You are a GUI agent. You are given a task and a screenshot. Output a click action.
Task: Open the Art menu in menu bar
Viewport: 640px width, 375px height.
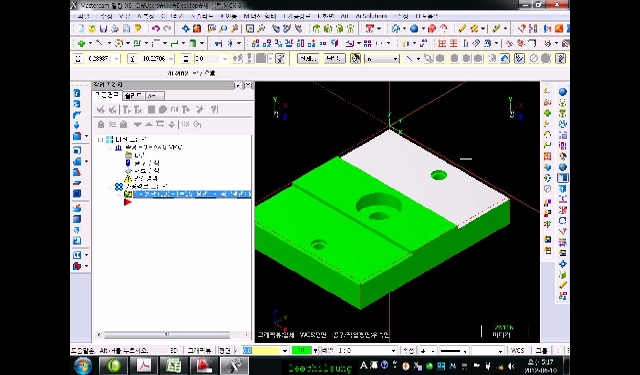coord(344,16)
